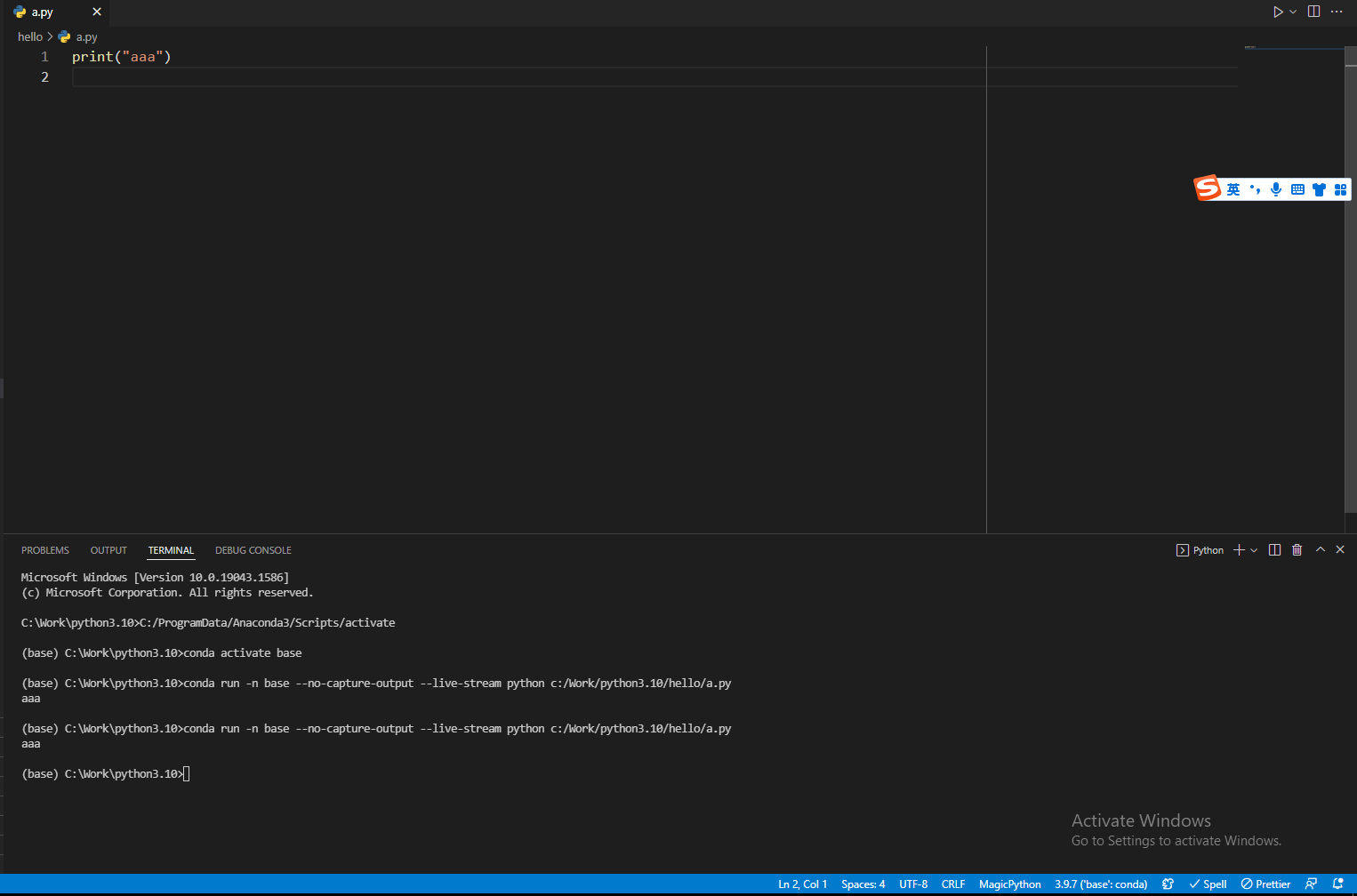This screenshot has height=896, width=1357.
Task: Maximize the panel with up chevron
Action: tap(1321, 550)
